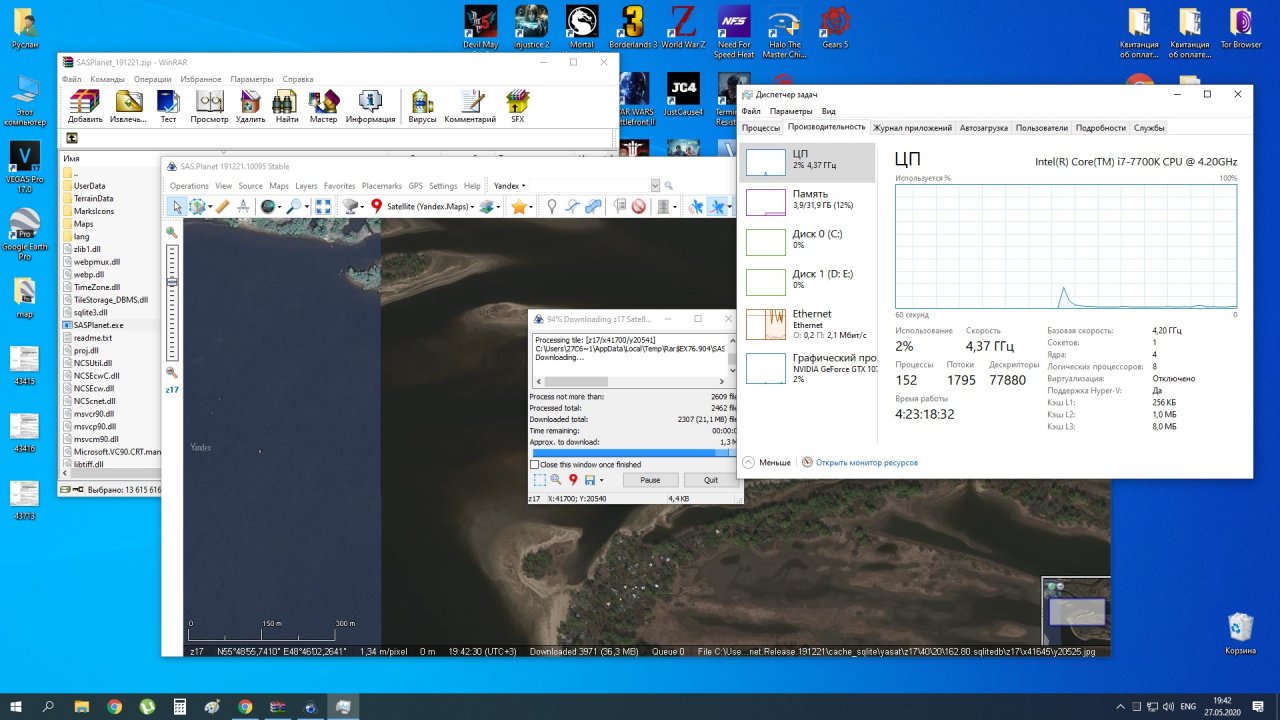Open the Placemarks menu in SAS.Planet
Viewport: 1280px width, 720px height.
381,186
